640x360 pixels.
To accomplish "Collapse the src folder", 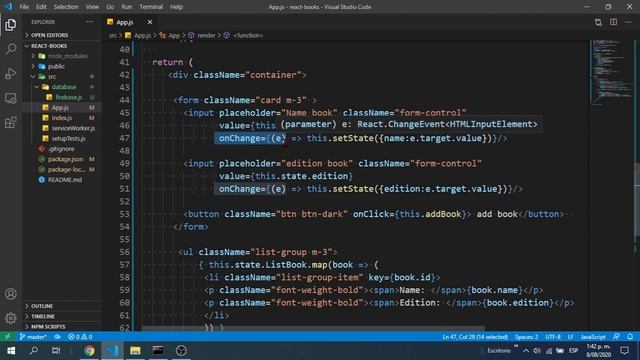I will pyautogui.click(x=62, y=76).
